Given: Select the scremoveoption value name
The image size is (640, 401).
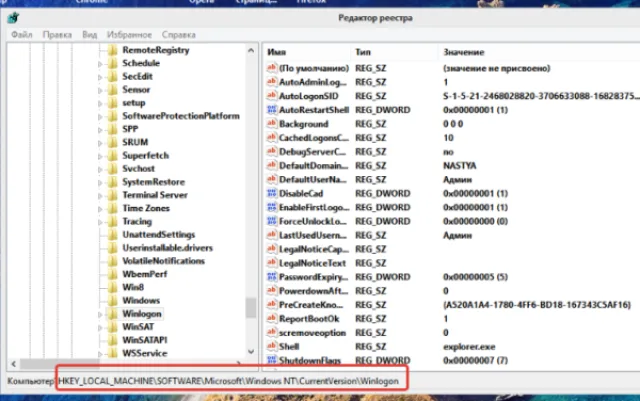Looking at the screenshot, I should coord(312,333).
